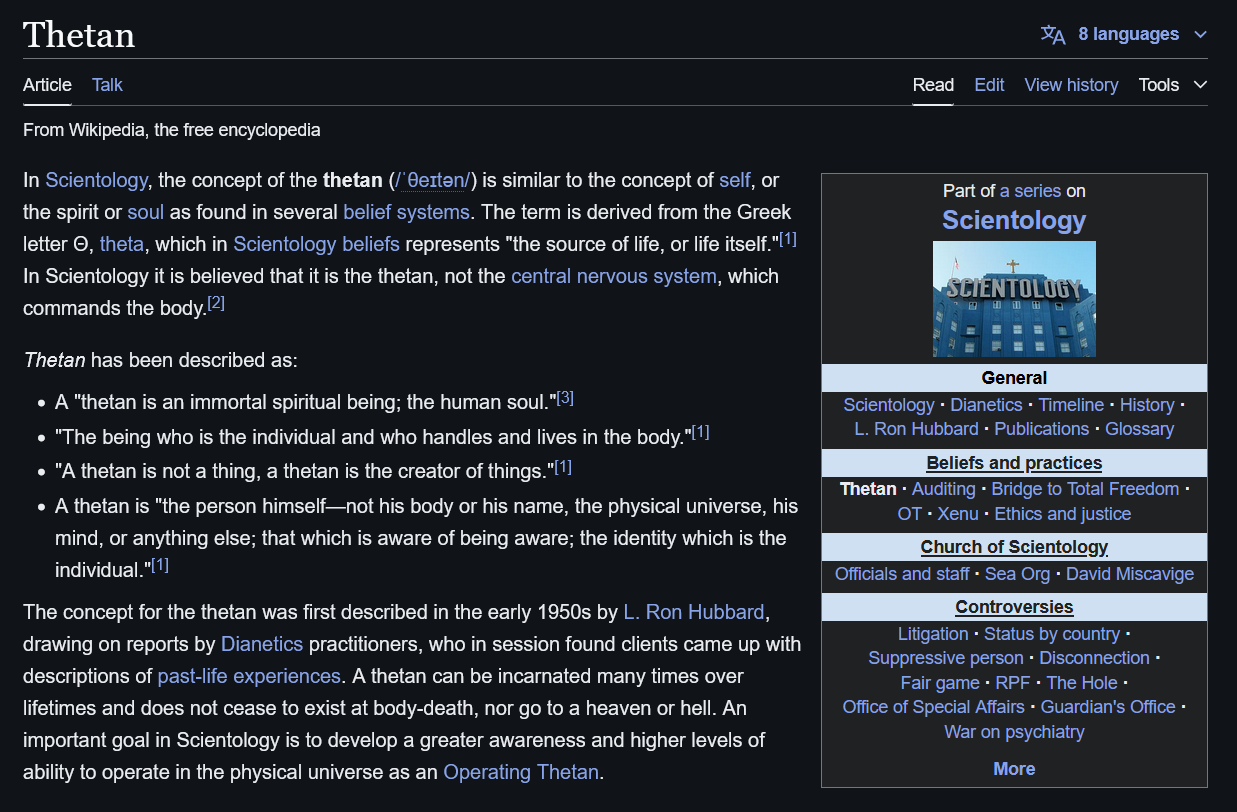This screenshot has height=812, width=1237.
Task: Open the Timeline link in sidebar
Action: point(1071,405)
